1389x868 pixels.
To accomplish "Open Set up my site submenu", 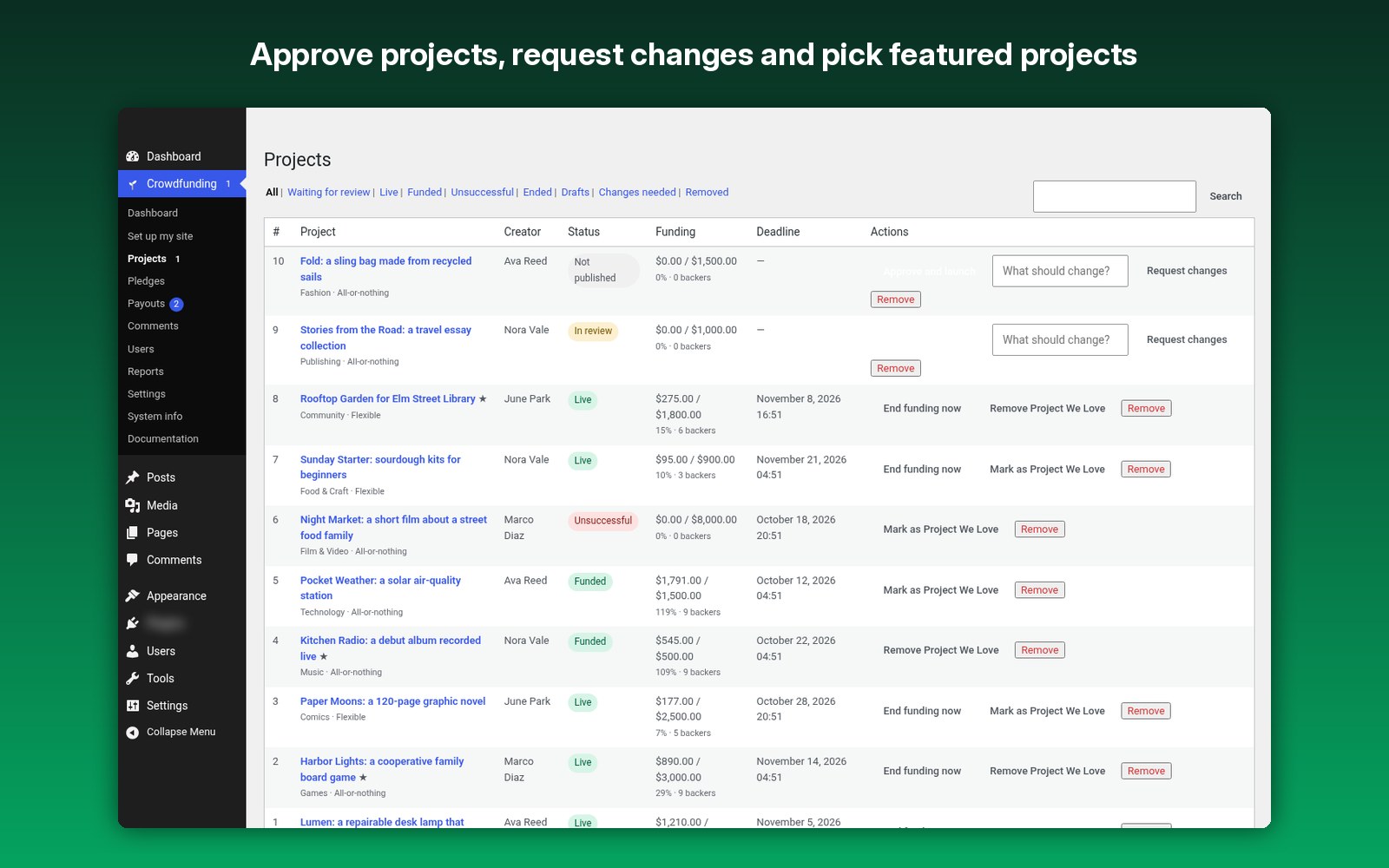I will pos(160,236).
